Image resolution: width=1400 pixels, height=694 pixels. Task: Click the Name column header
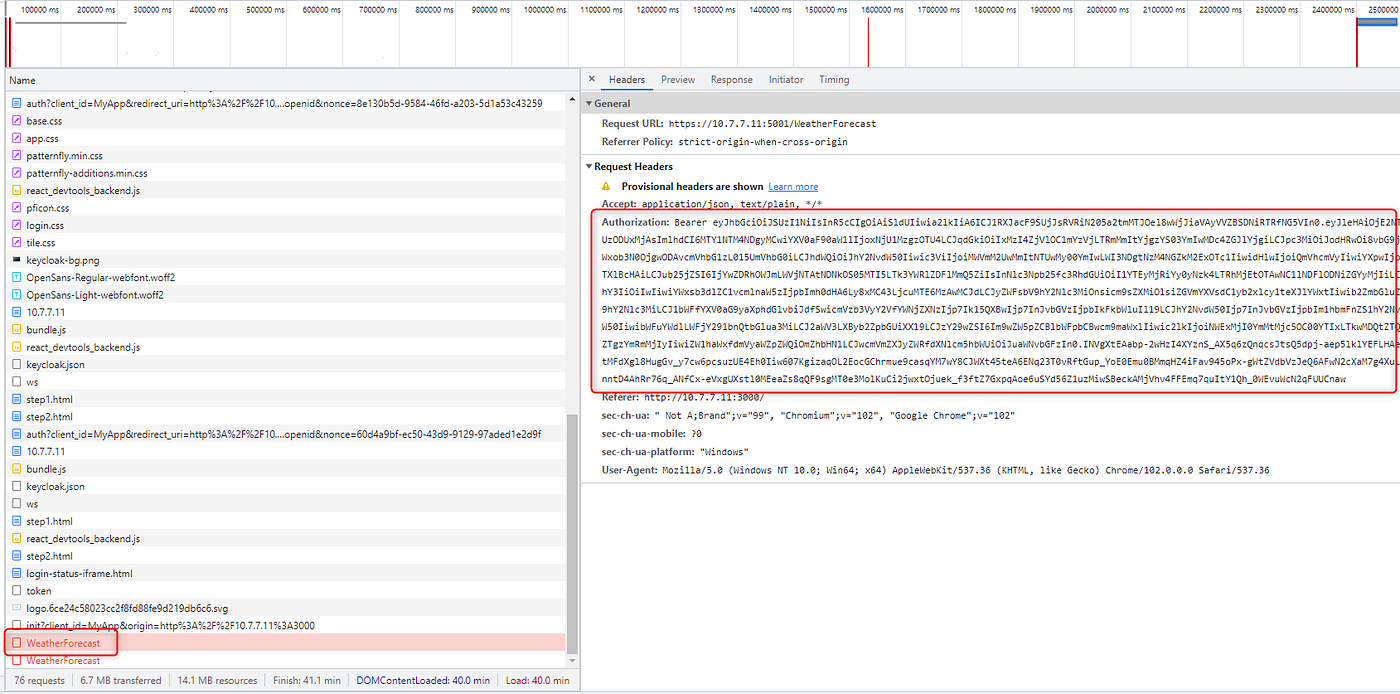tap(22, 80)
